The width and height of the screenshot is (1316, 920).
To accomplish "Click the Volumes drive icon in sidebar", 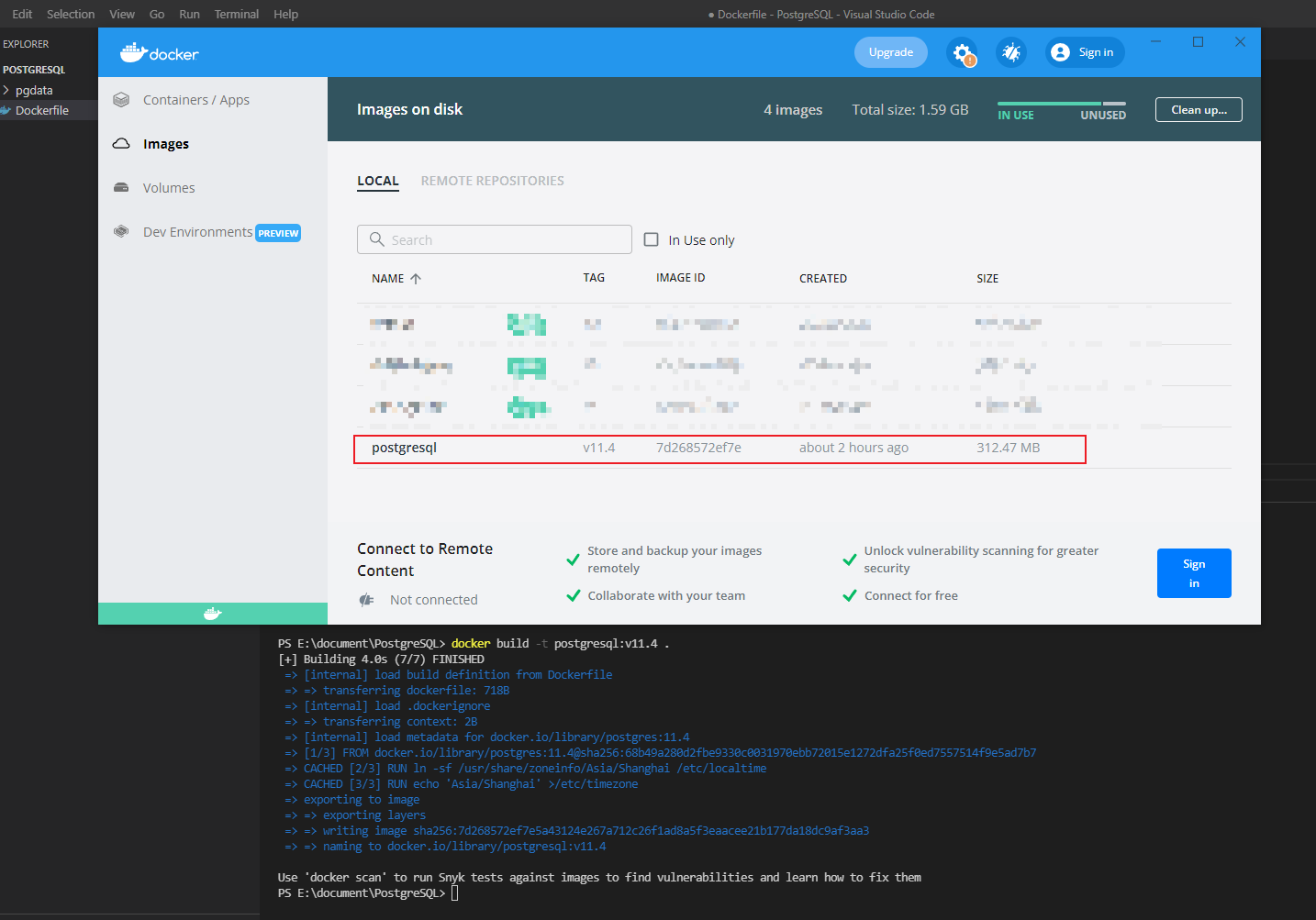I will coord(121,188).
